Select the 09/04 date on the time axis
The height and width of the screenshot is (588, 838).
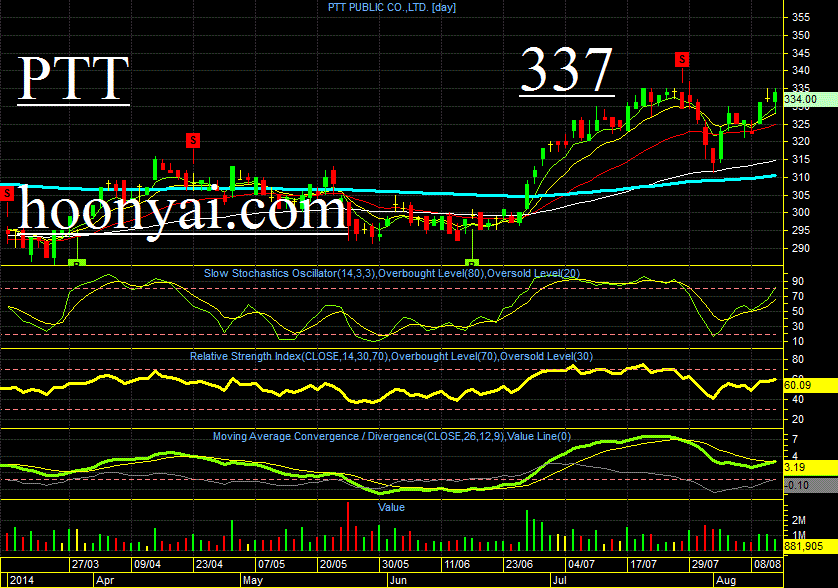tap(148, 564)
